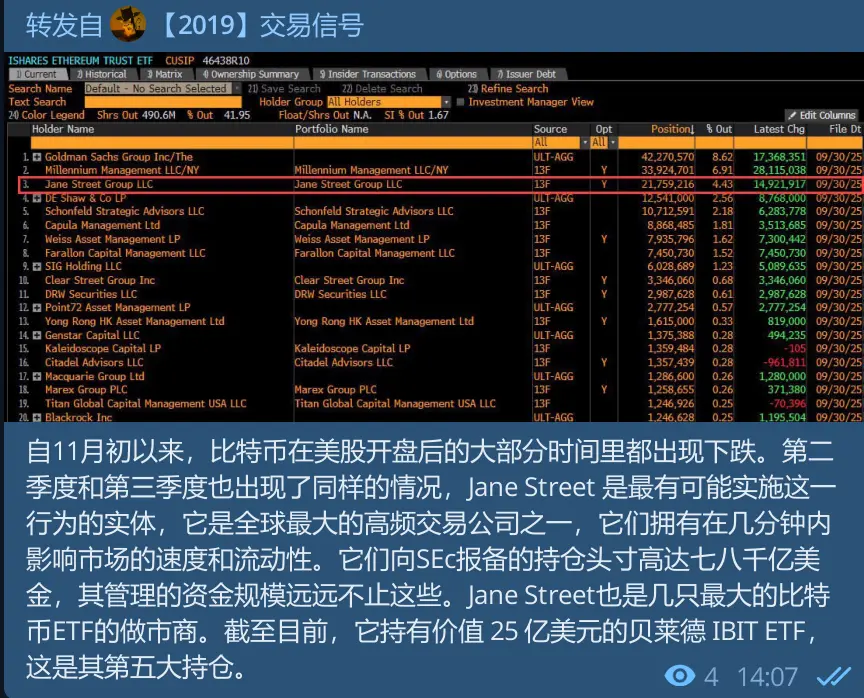Screen dimensions: 864x698
Task: Click the ISHARES ETHEREUM TRUST ETF title
Action: pyautogui.click(x=80, y=61)
